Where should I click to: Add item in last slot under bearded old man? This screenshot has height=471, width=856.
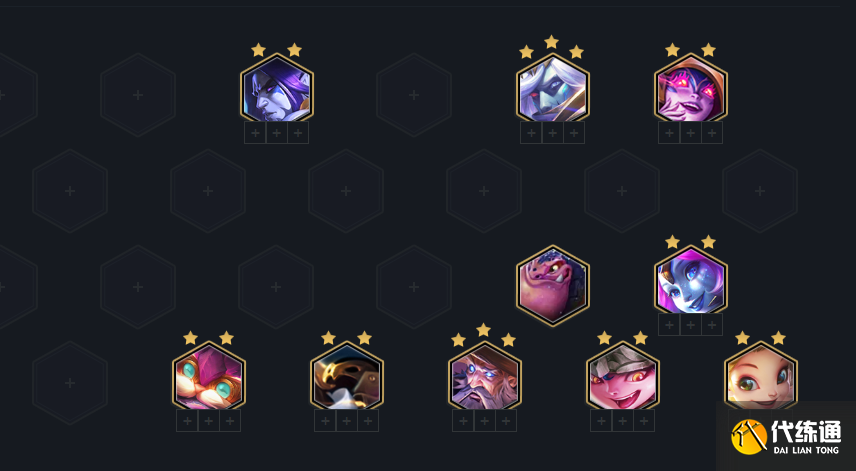point(506,421)
